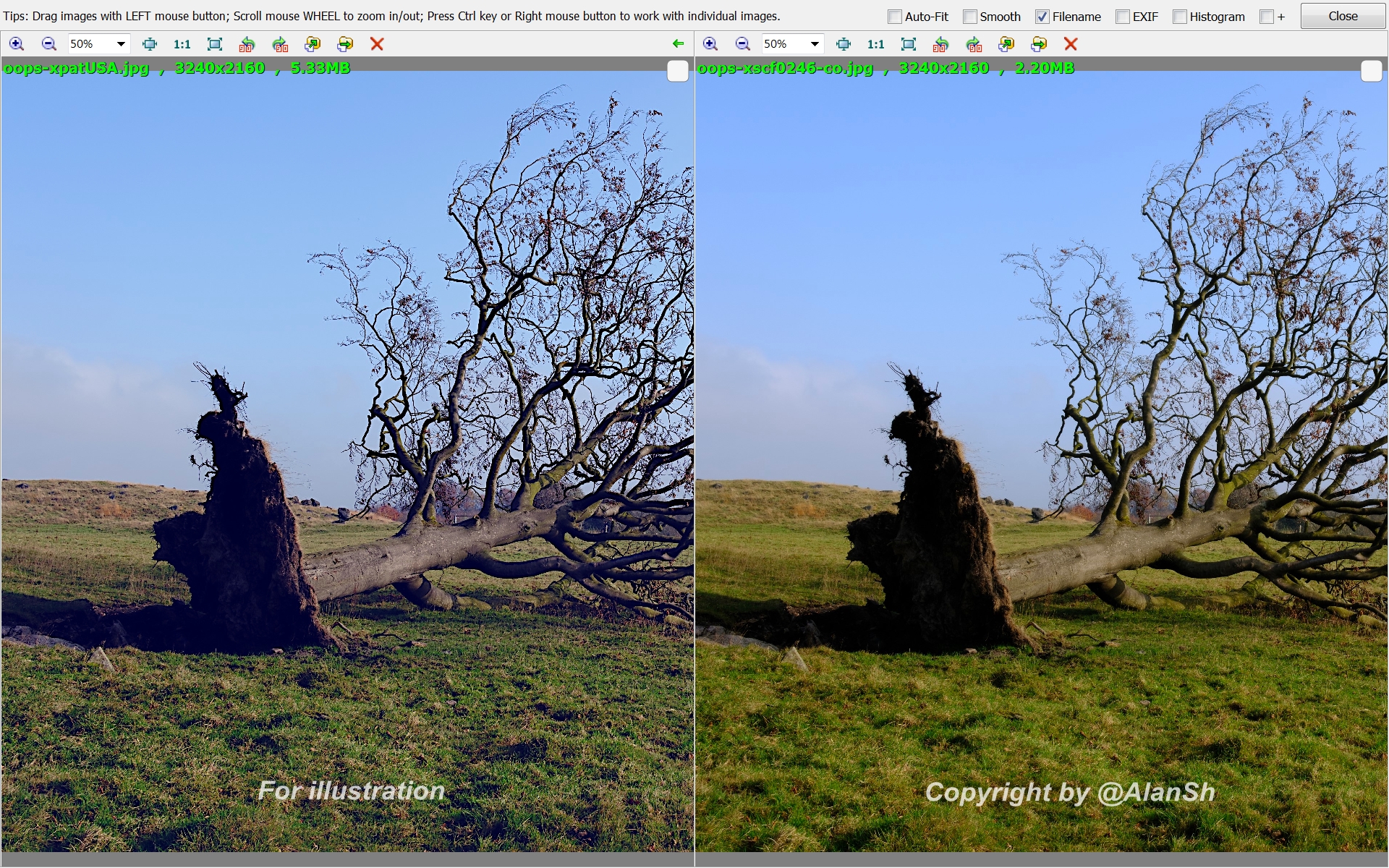
Task: Set the left image to 1:1 size
Action: coord(182,44)
